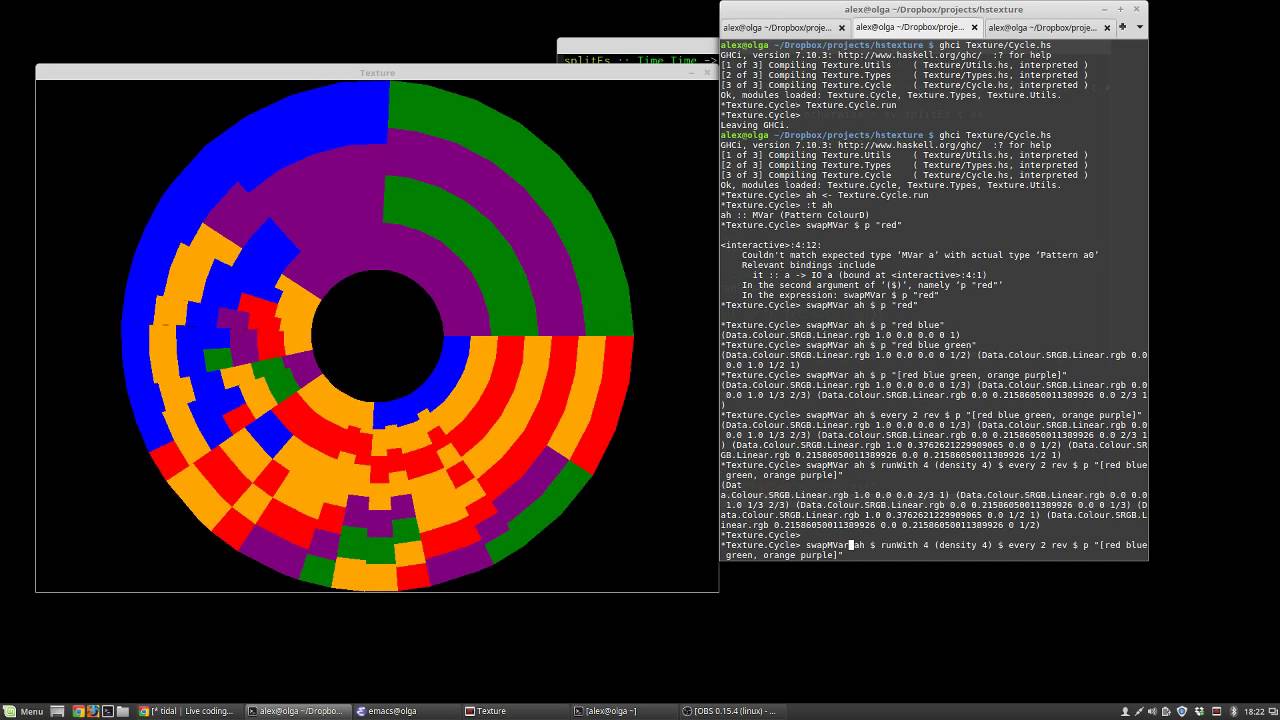
Task: Launch Firefox from the taskbar
Action: click(93, 711)
